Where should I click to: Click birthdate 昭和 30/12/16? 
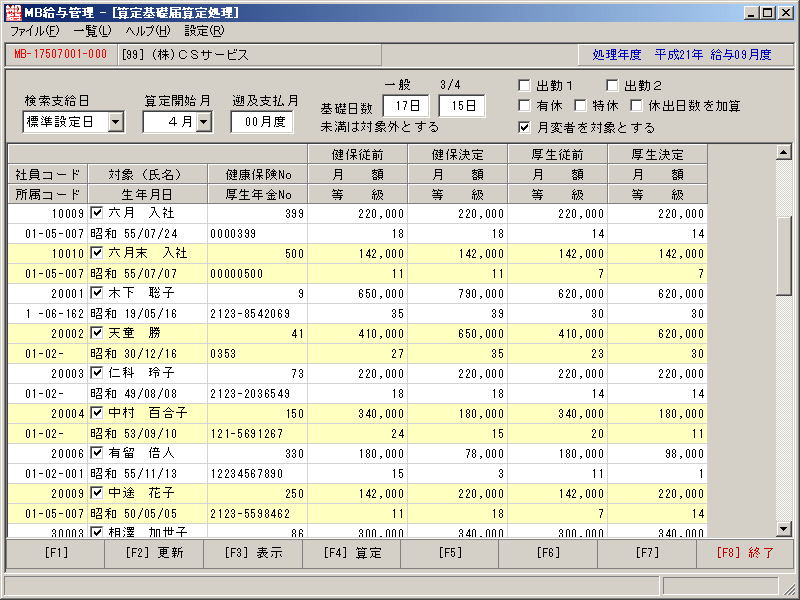click(x=147, y=354)
